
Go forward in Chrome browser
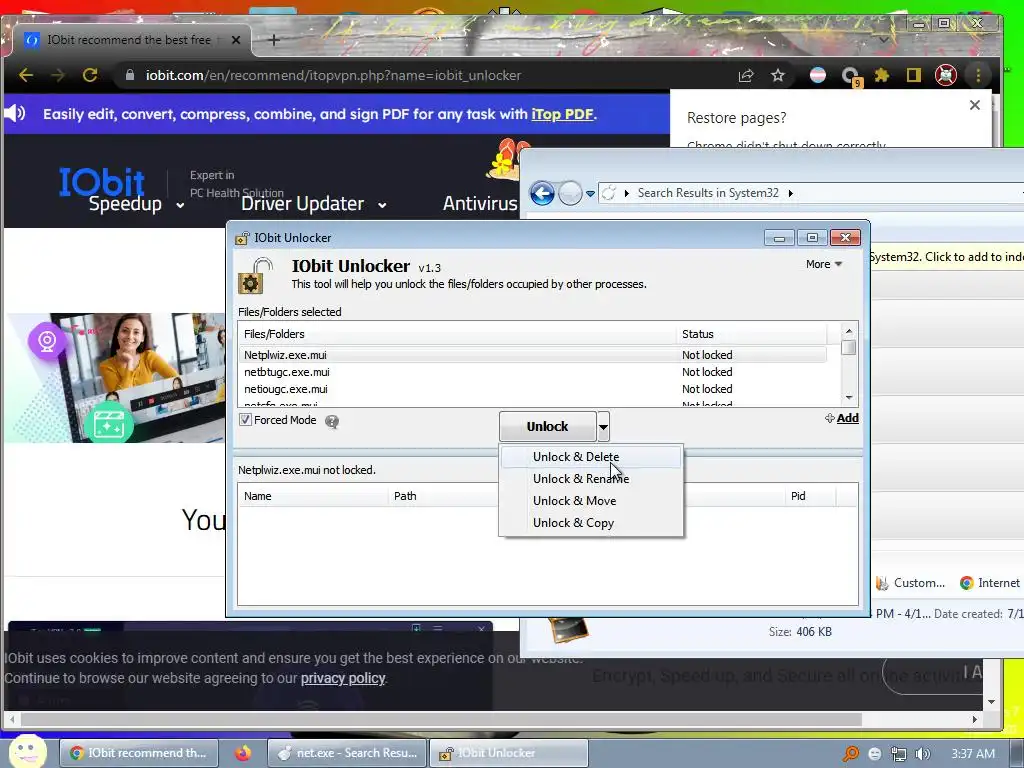pos(57,75)
